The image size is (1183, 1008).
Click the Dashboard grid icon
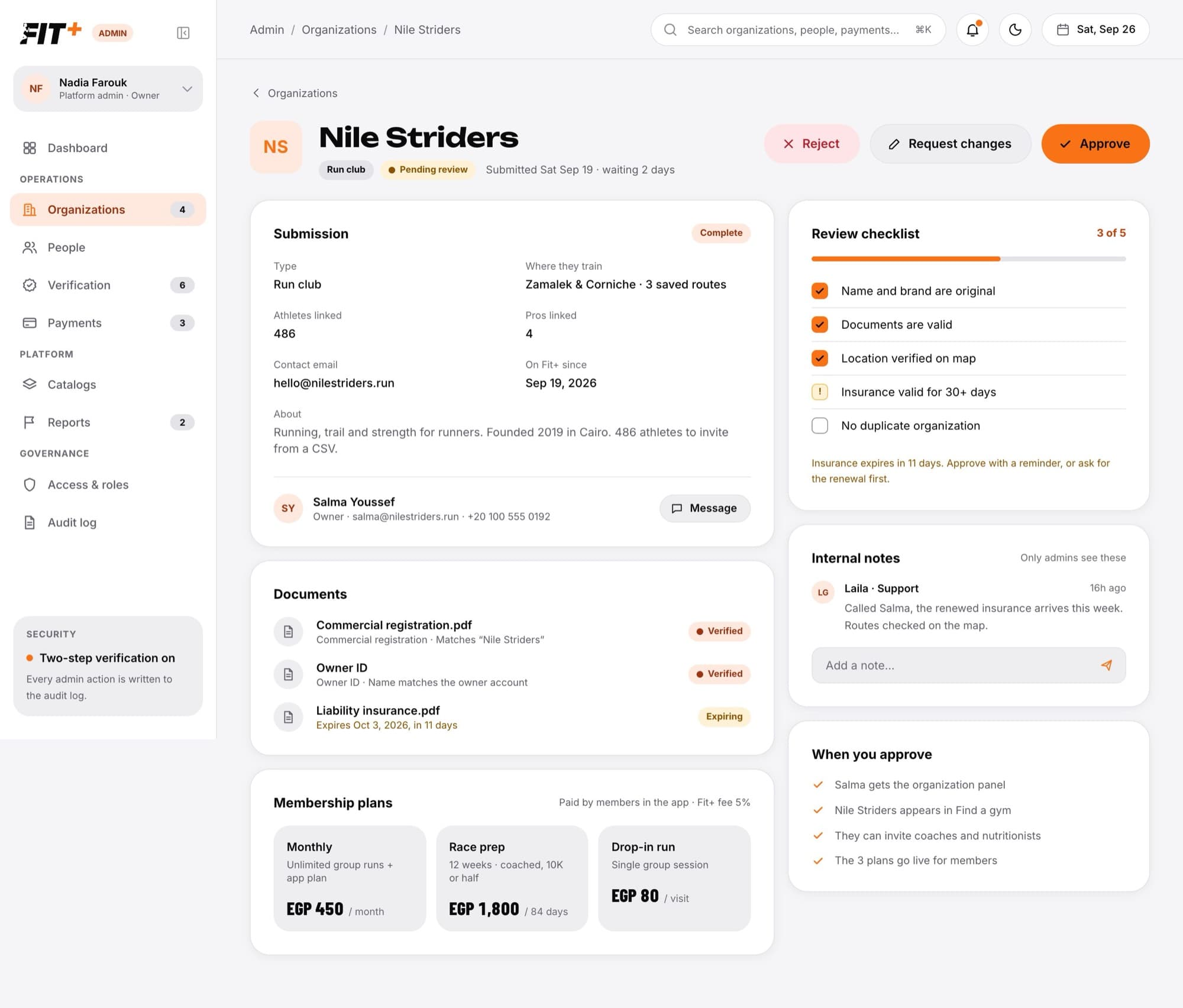(30, 148)
